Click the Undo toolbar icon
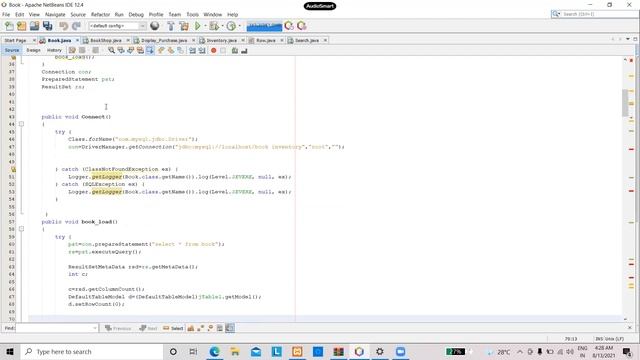 [x=63, y=26]
